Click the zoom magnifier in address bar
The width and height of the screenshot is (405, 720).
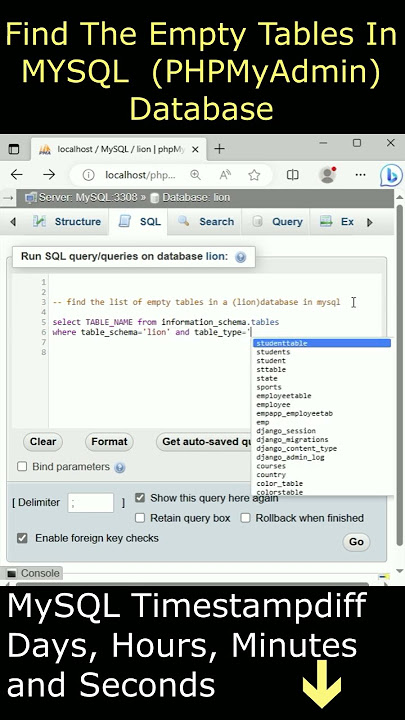pos(195,175)
